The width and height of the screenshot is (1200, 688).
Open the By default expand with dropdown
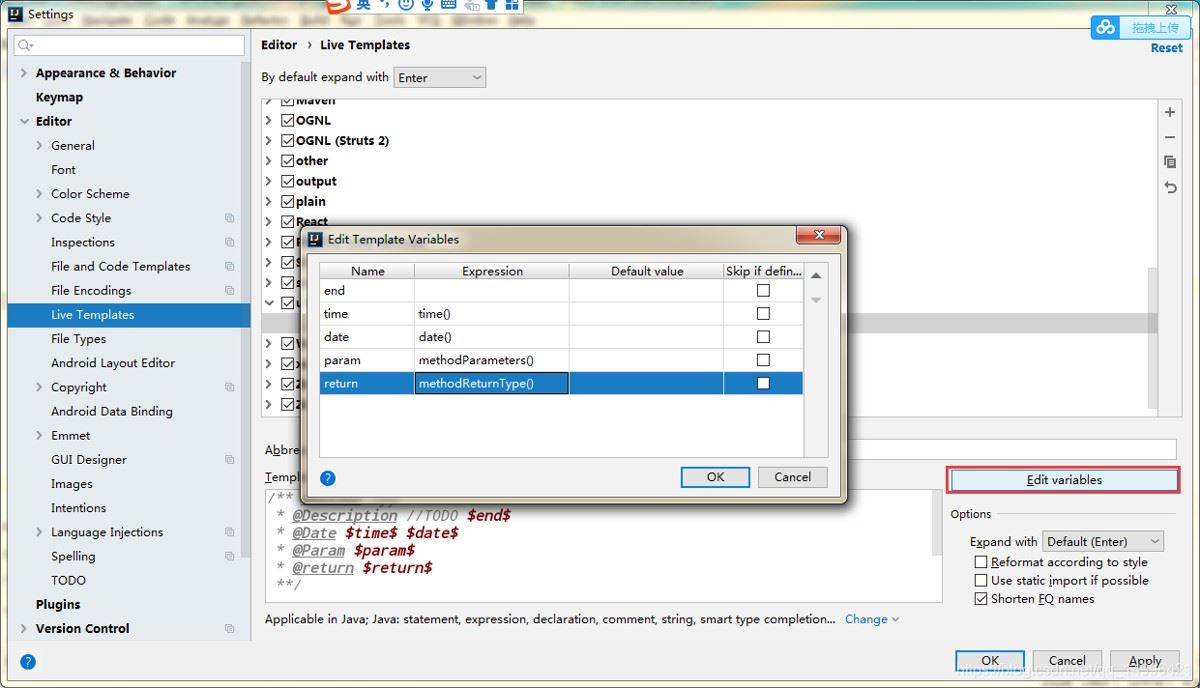[439, 77]
